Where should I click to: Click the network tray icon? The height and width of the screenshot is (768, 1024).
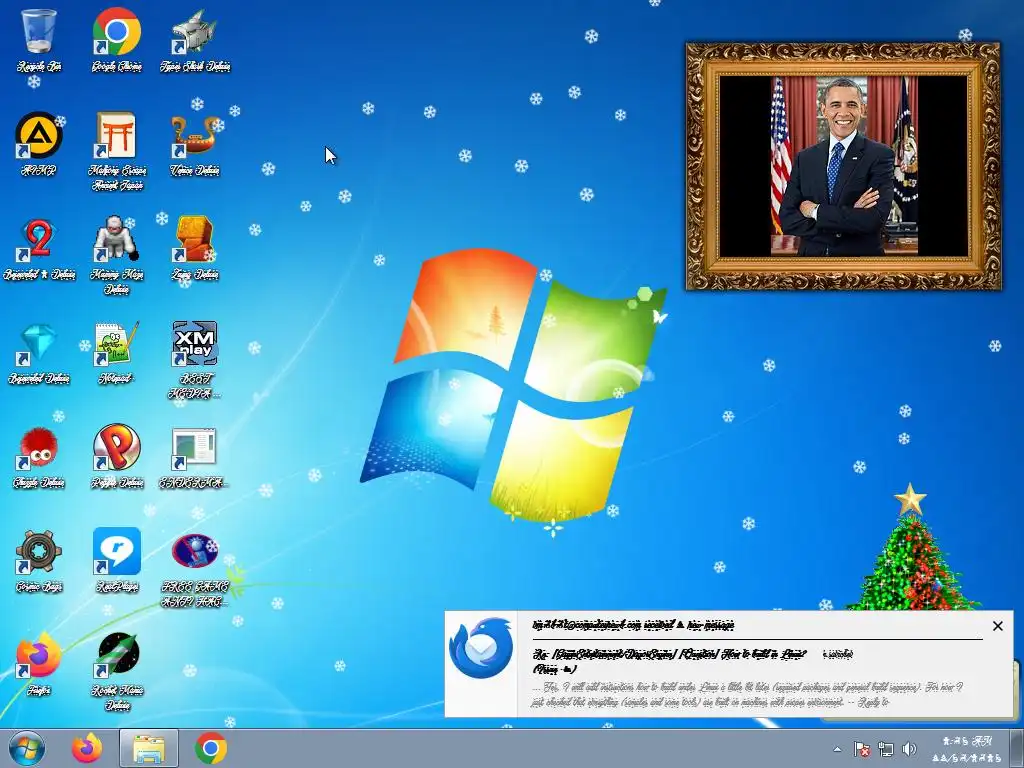click(886, 749)
